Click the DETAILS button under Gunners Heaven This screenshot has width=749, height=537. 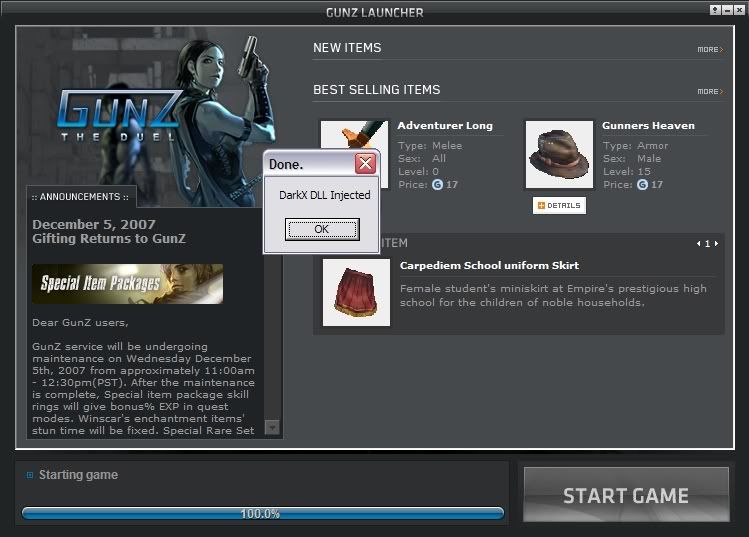(x=559, y=205)
